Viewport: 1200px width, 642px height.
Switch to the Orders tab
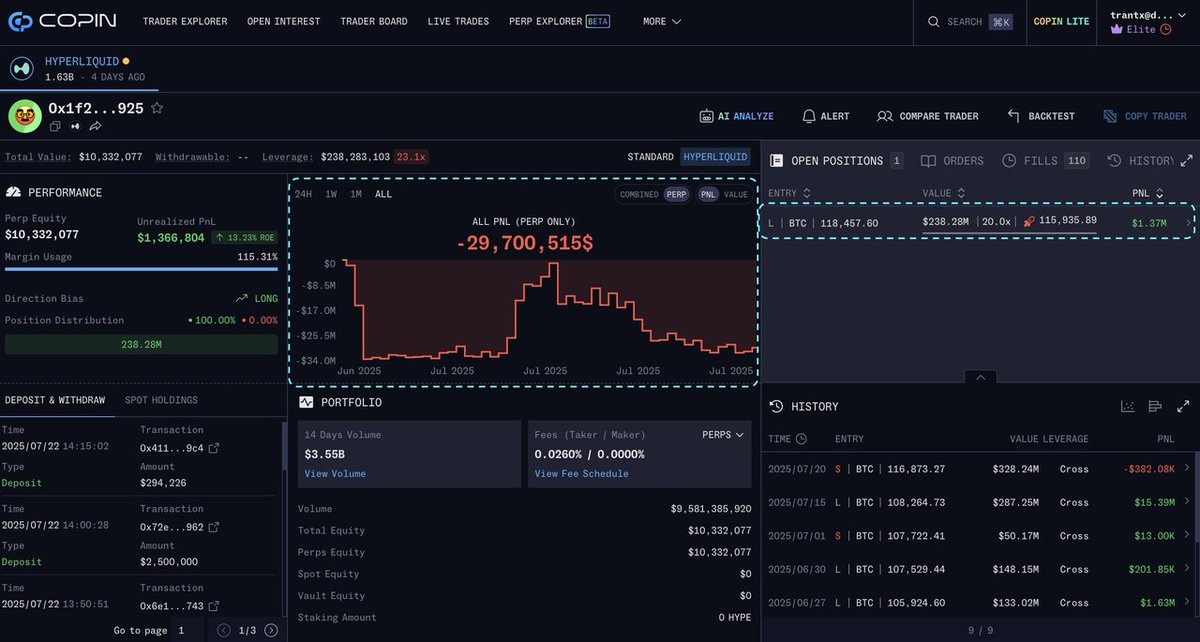coord(952,161)
